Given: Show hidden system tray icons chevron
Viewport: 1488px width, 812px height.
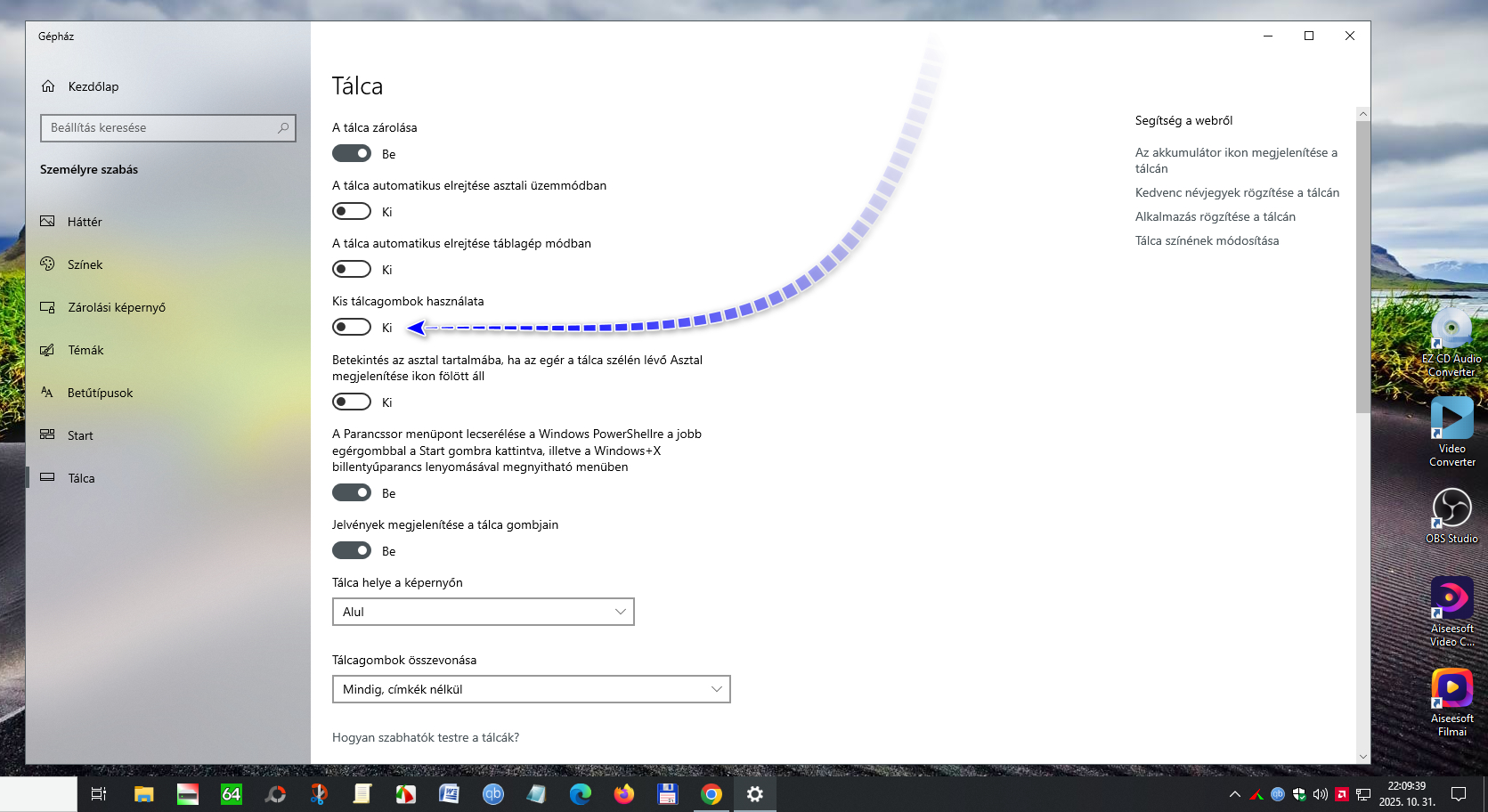Looking at the screenshot, I should [1234, 794].
